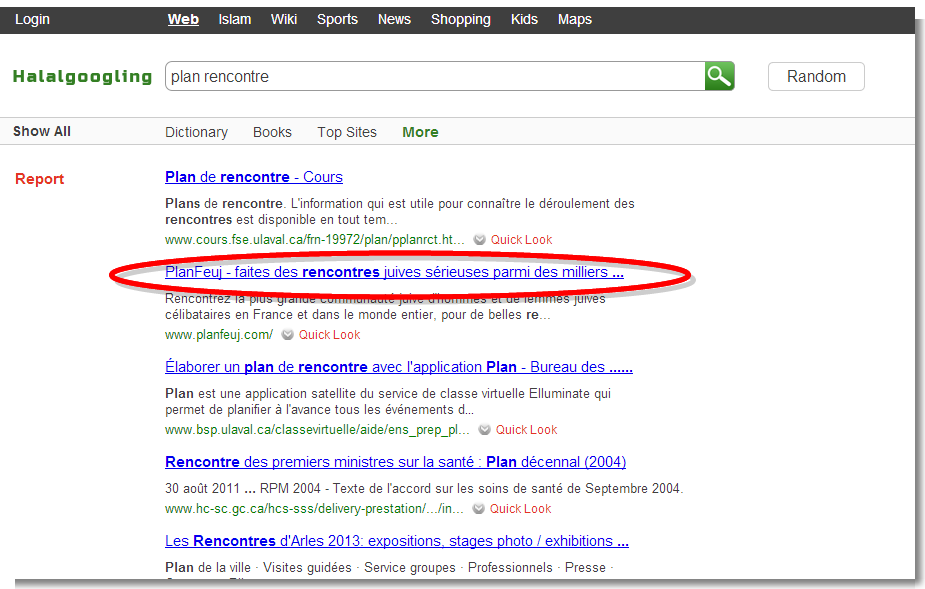Click the red Report link
The image size is (925, 589).
coord(40,179)
